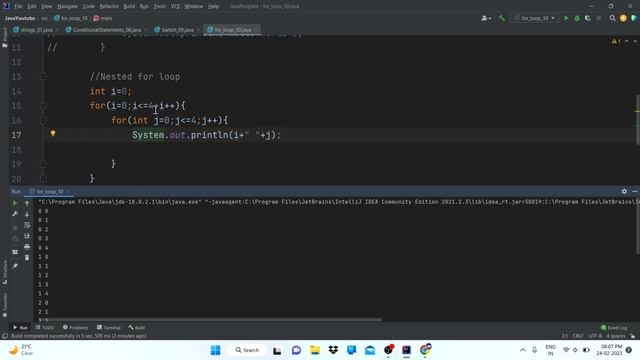Viewport: 640px width, 360px height.
Task: Open Event Log in status bar
Action: [614, 327]
